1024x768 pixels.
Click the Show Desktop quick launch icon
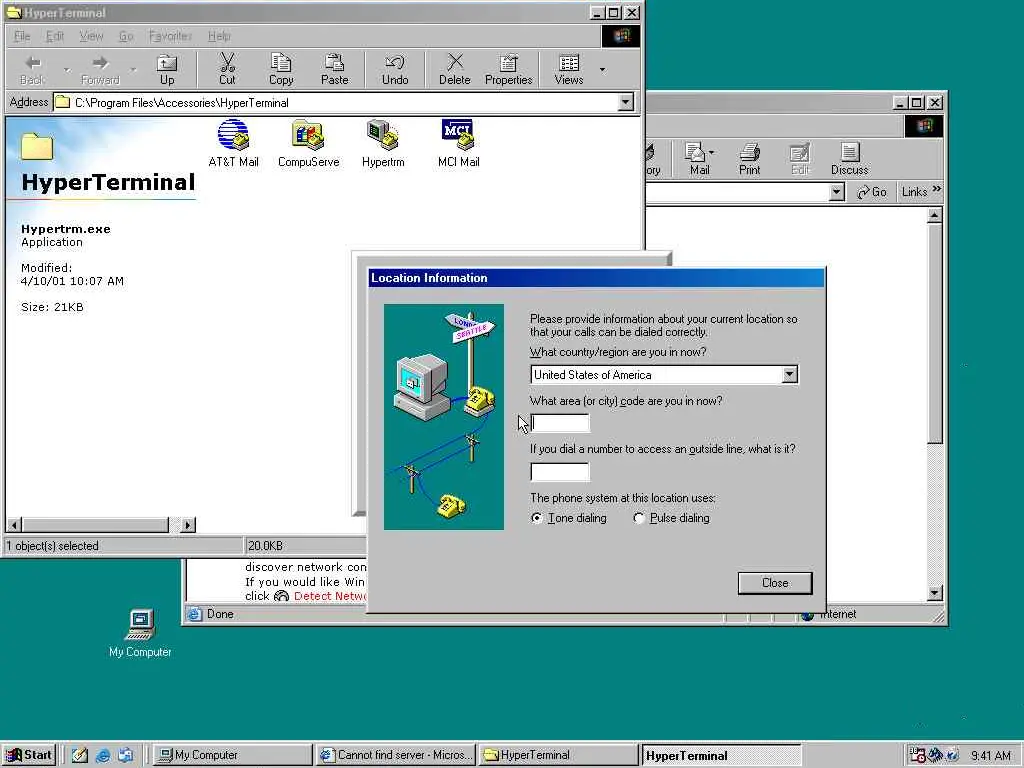80,756
